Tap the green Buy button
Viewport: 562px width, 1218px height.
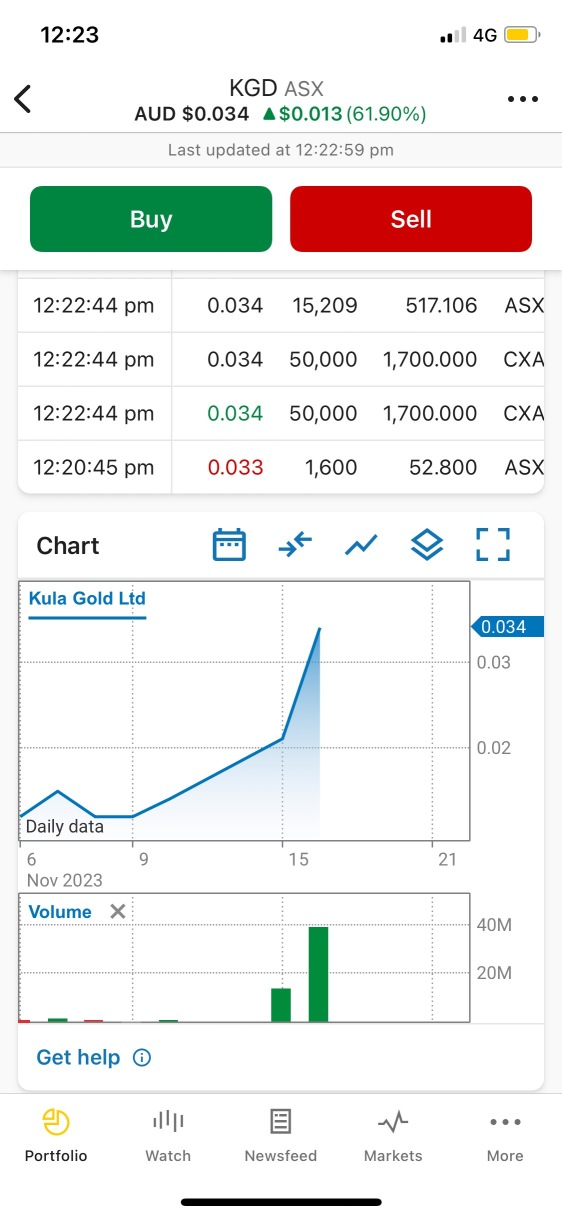pos(151,219)
